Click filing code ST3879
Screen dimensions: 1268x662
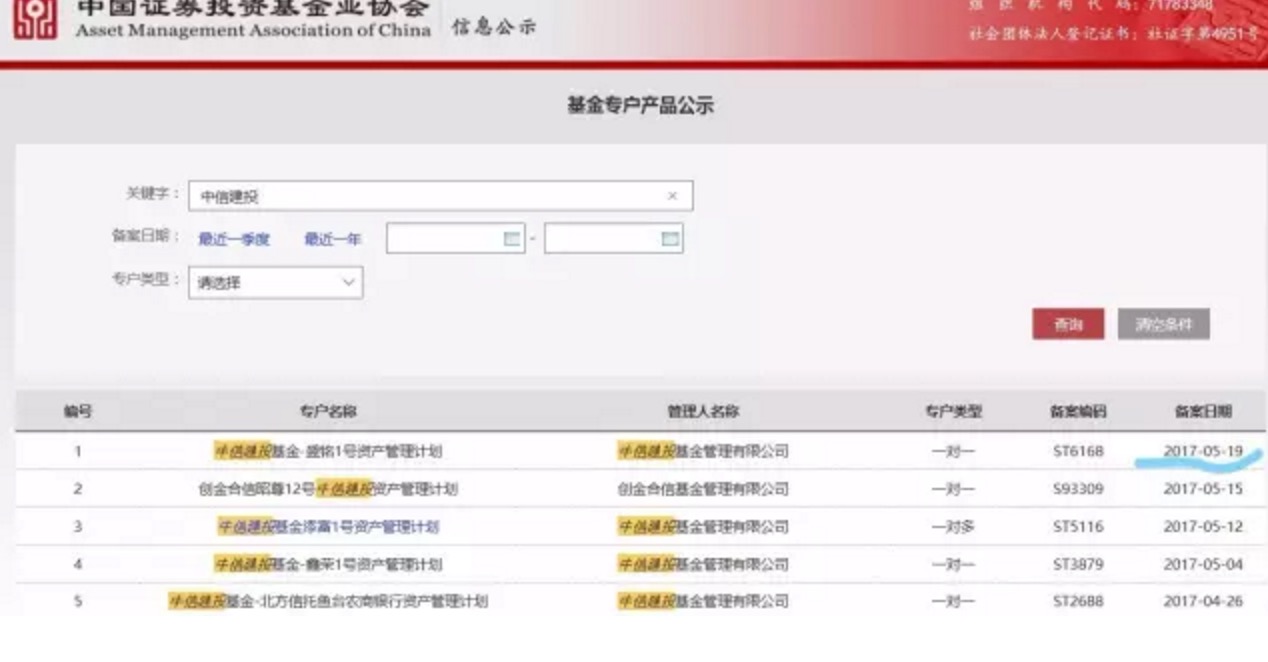point(1078,564)
